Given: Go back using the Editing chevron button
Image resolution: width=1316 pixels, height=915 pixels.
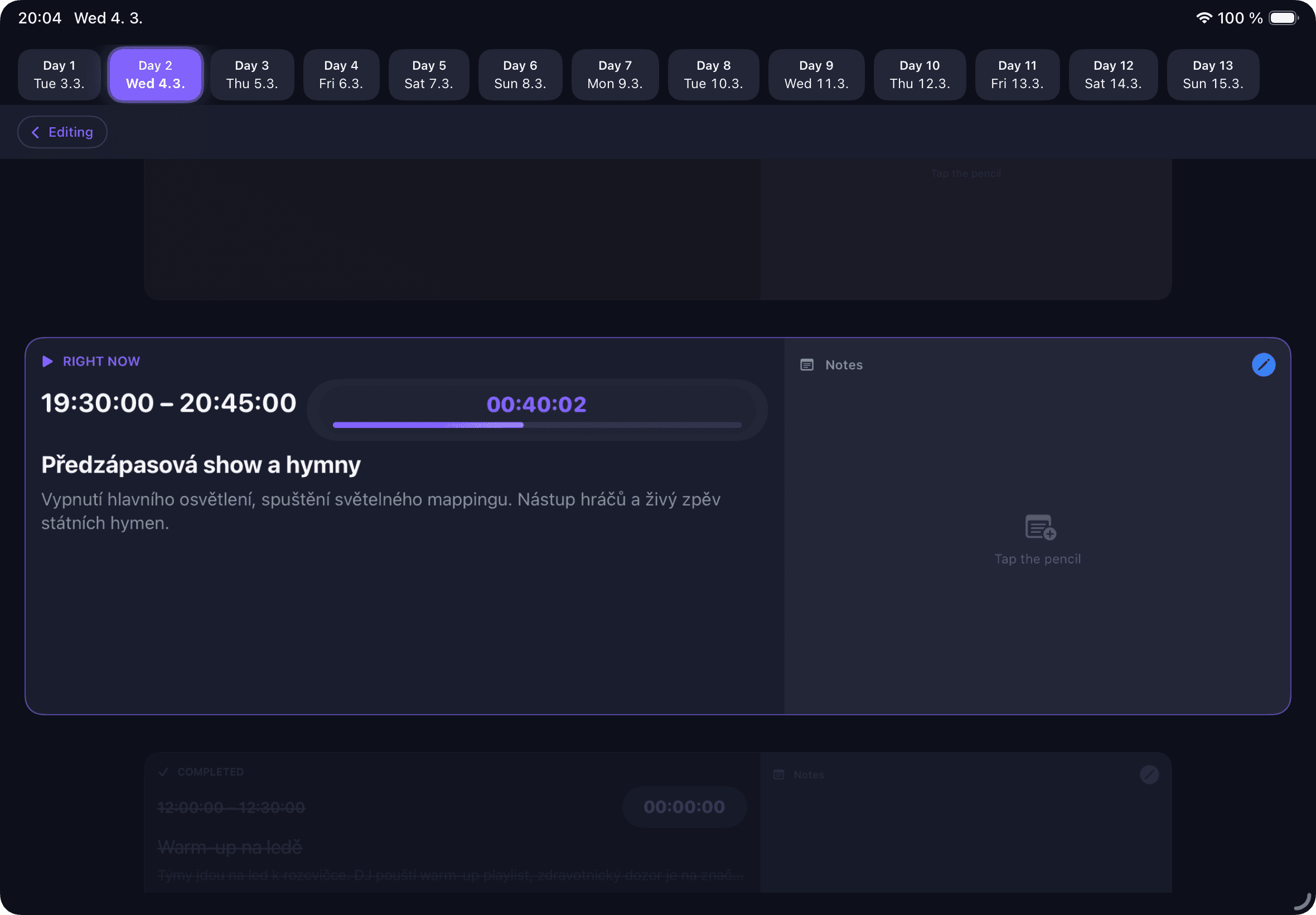Looking at the screenshot, I should (62, 132).
